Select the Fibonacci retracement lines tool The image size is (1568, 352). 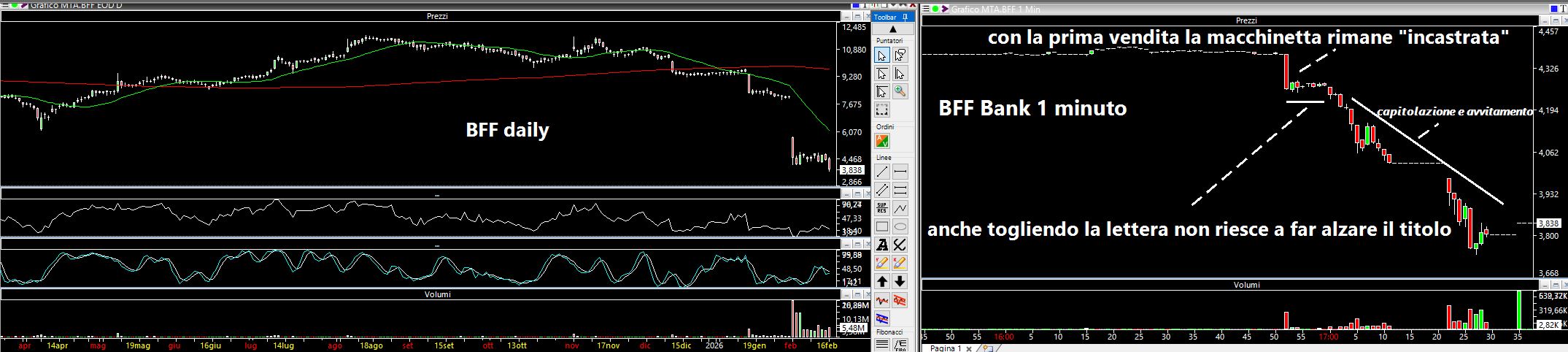(882, 345)
